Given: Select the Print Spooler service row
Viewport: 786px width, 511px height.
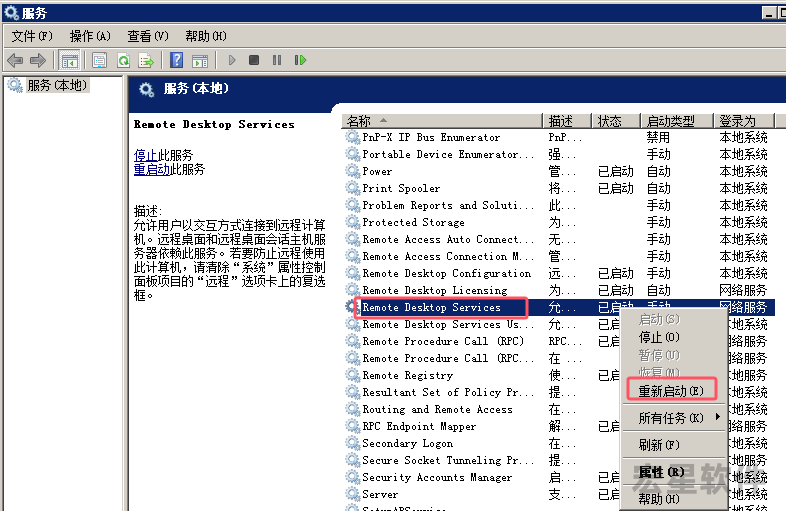Looking at the screenshot, I should [x=401, y=188].
